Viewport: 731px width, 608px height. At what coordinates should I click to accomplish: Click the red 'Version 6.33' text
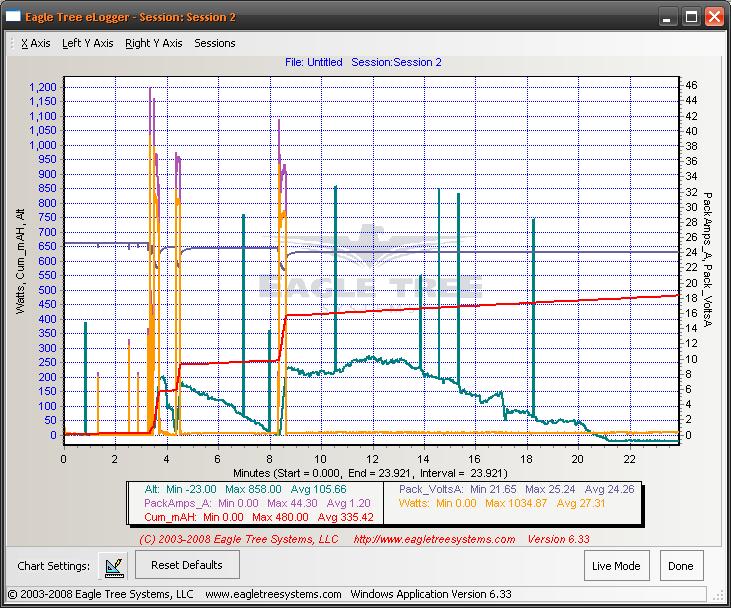tap(559, 539)
